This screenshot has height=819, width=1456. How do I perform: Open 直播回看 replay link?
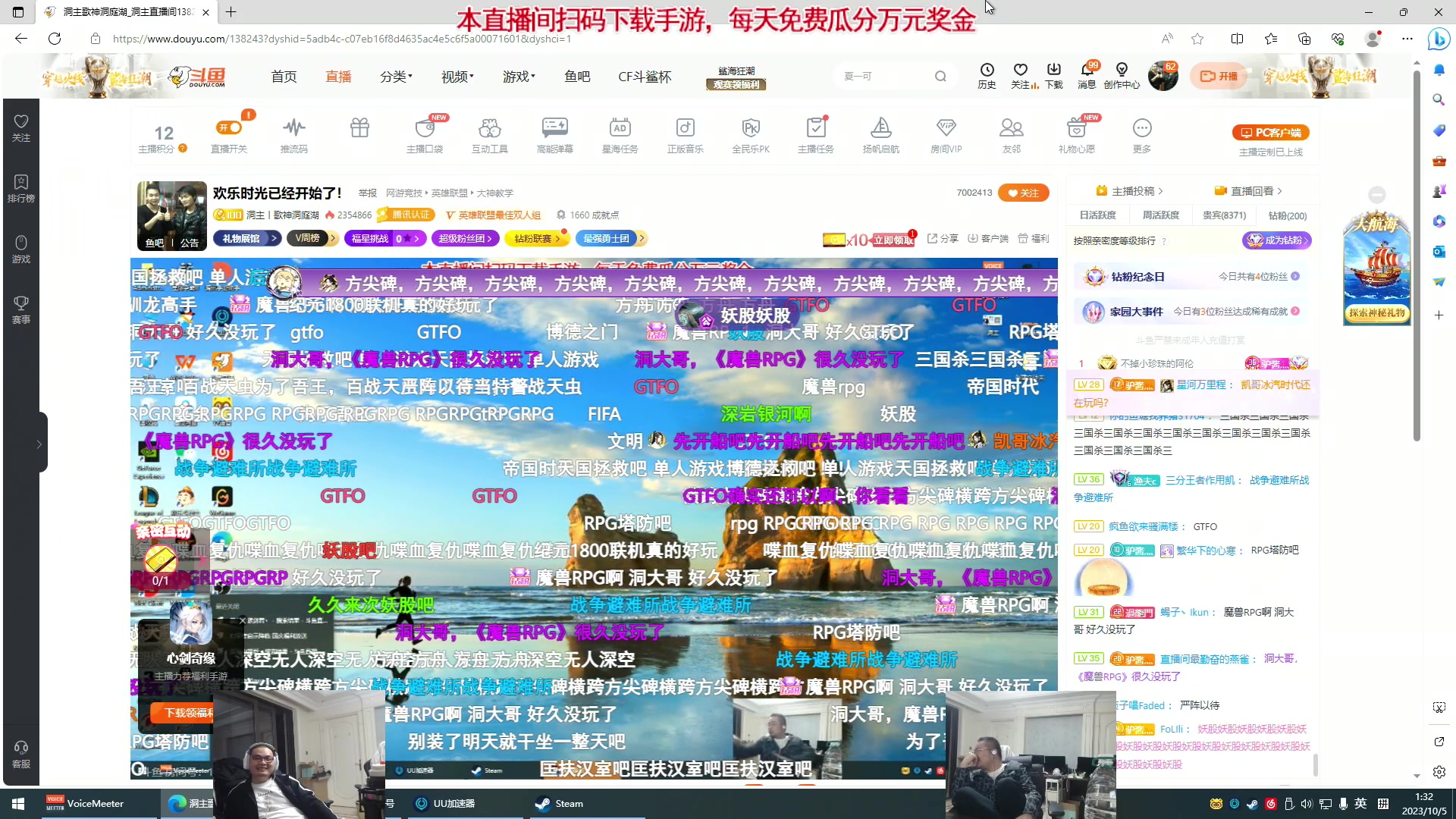1248,191
